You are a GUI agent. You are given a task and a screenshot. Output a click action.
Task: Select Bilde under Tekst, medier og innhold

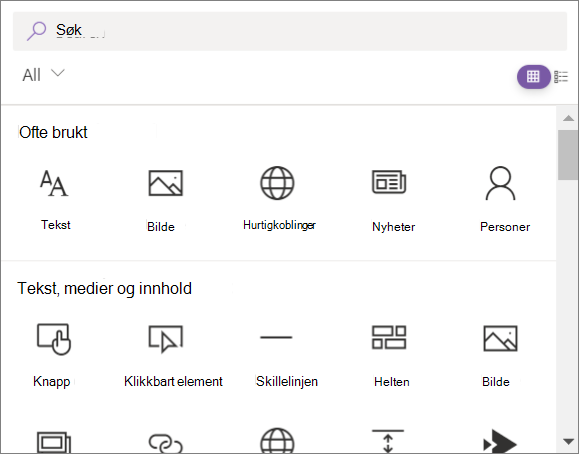500,355
